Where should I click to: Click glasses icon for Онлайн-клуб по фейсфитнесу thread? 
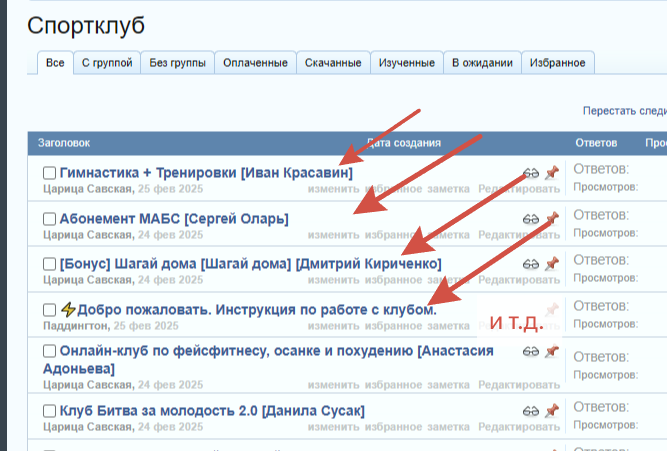[x=530, y=353]
